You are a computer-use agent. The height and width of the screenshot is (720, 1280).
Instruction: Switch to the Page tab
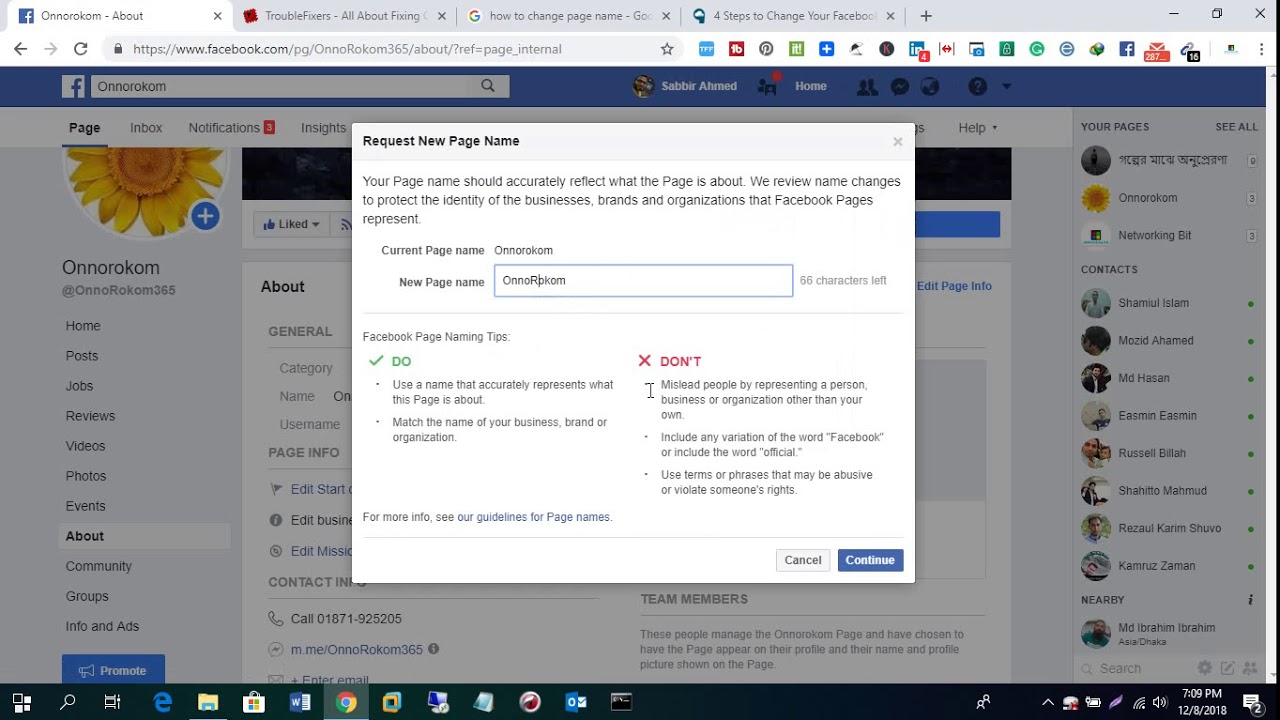(x=84, y=128)
